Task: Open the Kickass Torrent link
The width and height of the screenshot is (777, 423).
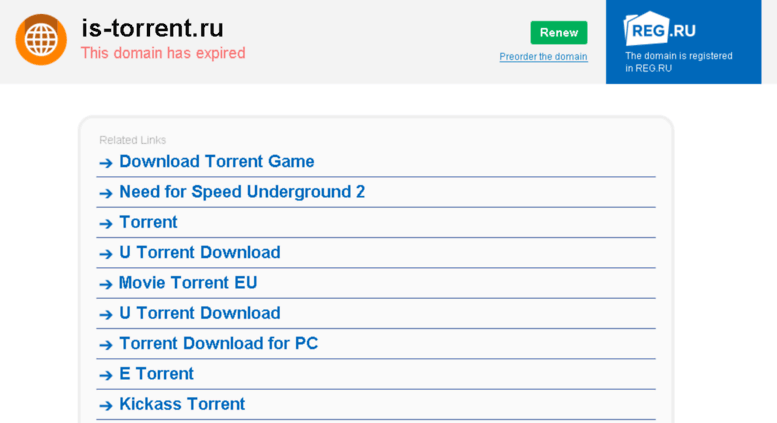Action: coord(182,404)
